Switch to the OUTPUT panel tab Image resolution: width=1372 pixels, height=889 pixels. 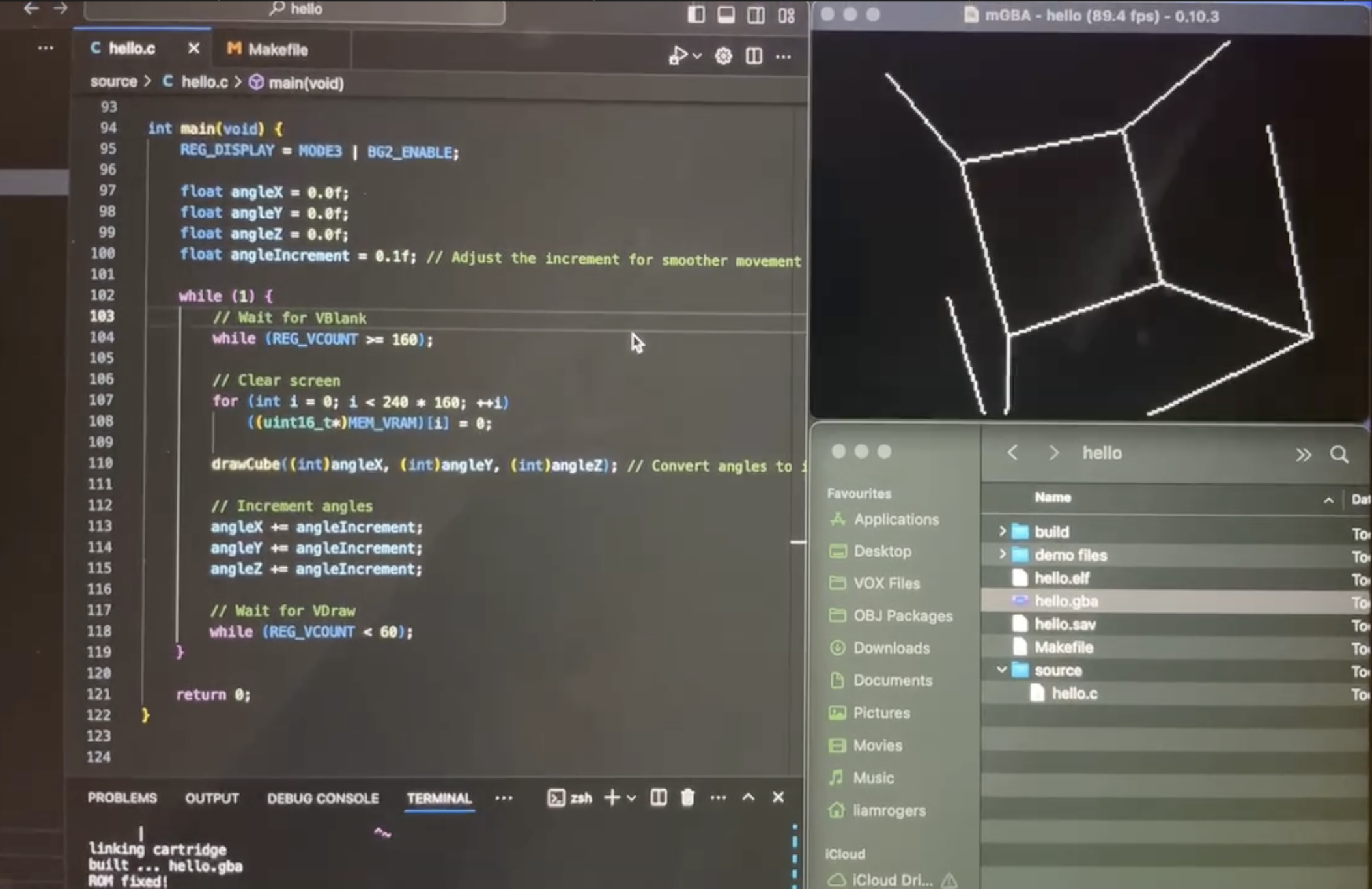[x=212, y=798]
